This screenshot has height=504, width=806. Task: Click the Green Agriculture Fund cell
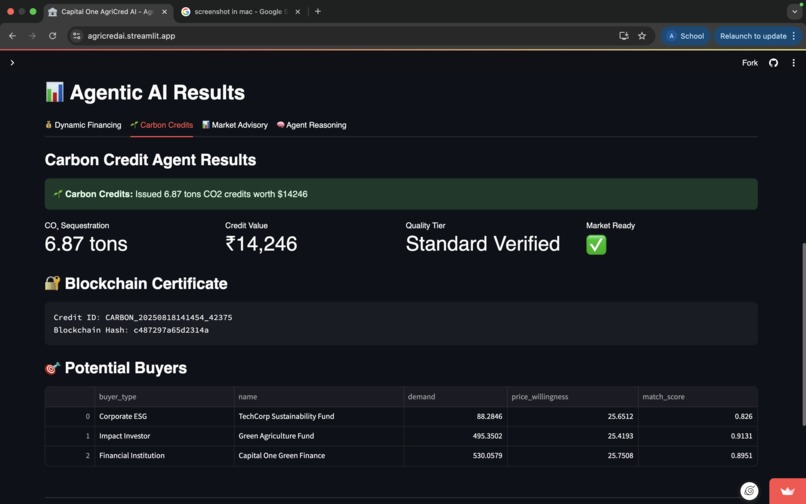coord(319,436)
